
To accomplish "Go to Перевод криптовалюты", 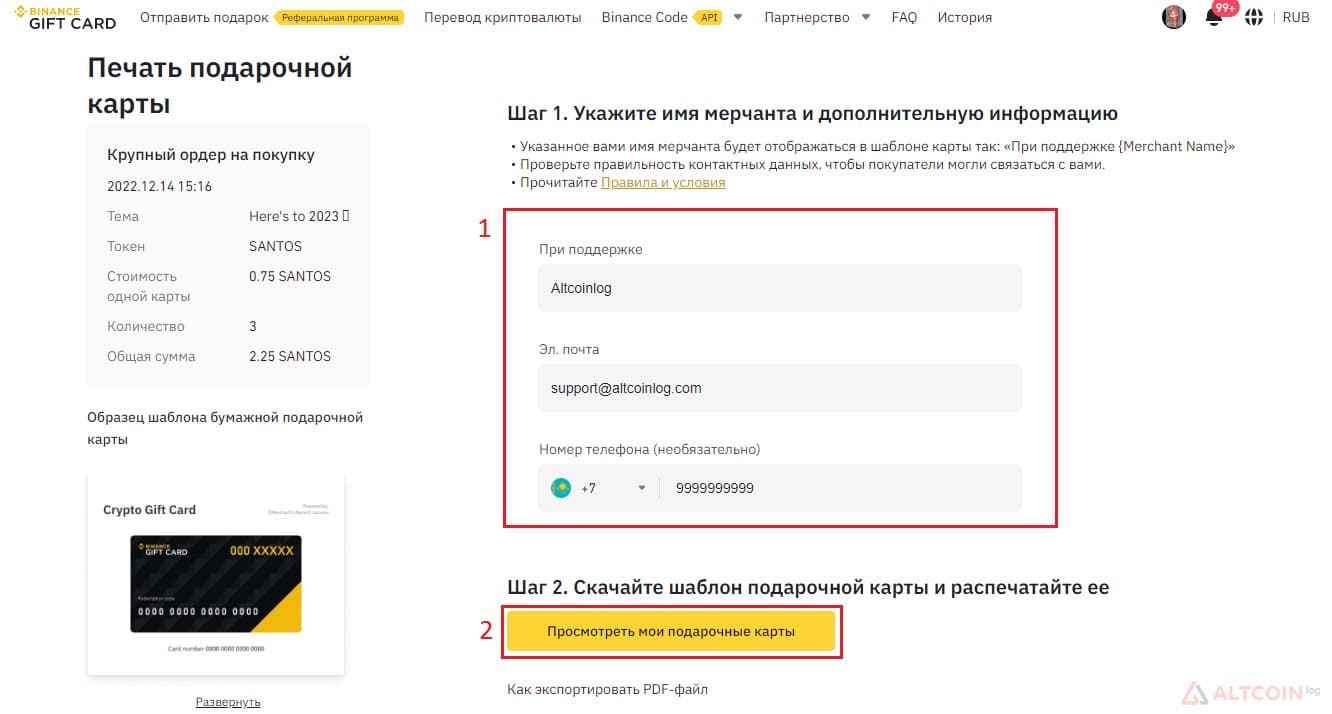I will (502, 17).
